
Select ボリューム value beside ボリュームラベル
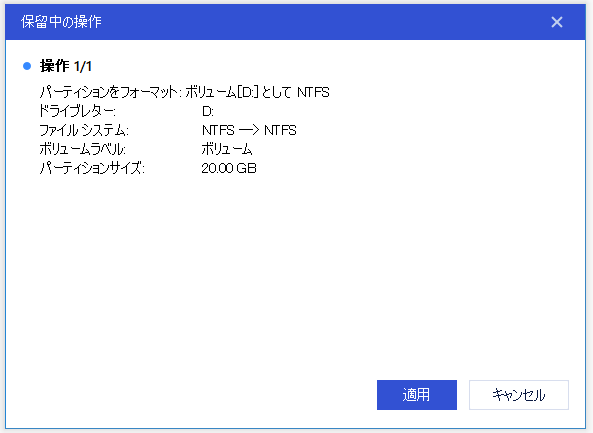click(227, 149)
